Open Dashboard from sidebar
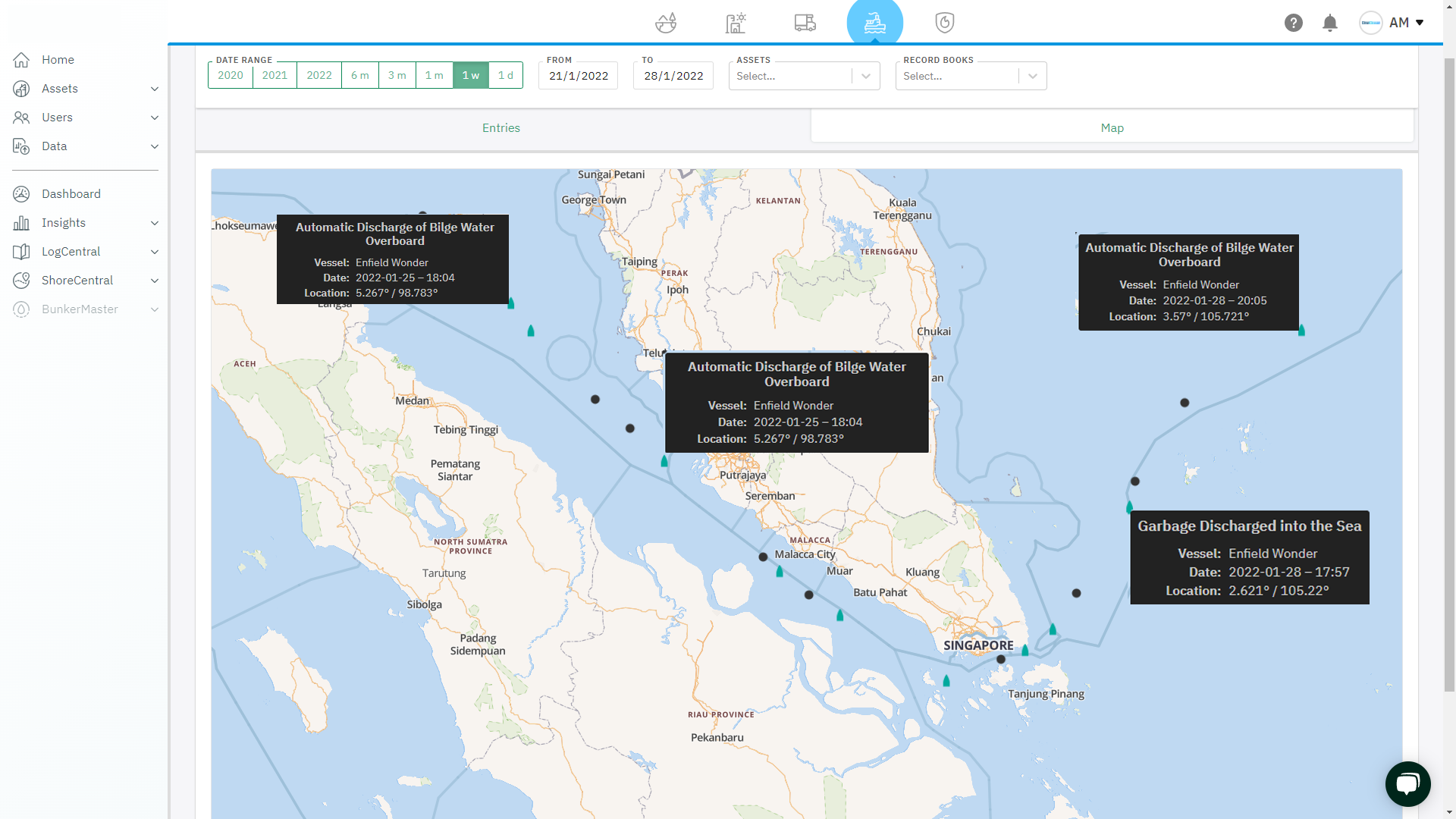1456x819 pixels. (71, 194)
